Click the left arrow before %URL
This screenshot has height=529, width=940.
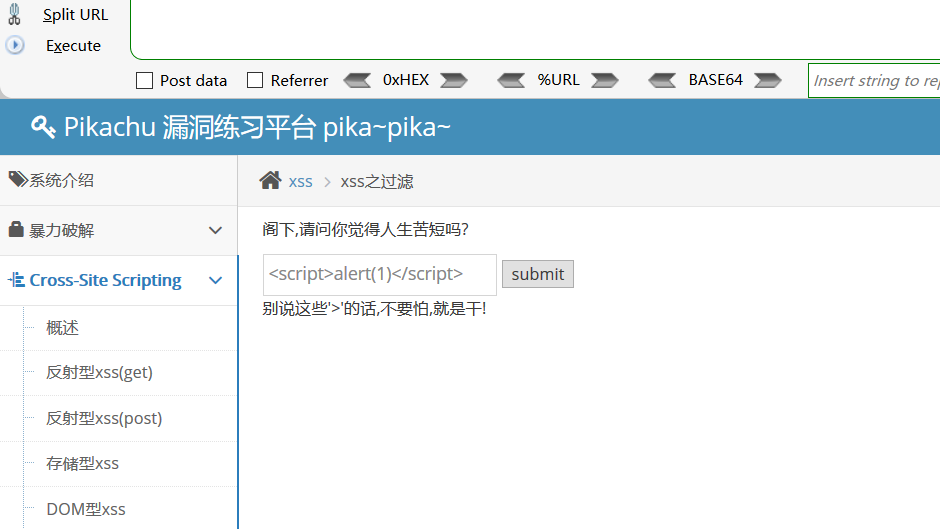[511, 80]
